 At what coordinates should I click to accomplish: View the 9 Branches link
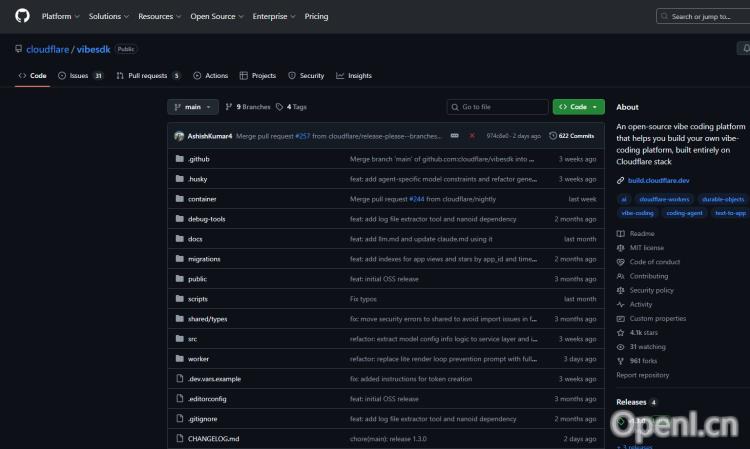248,107
